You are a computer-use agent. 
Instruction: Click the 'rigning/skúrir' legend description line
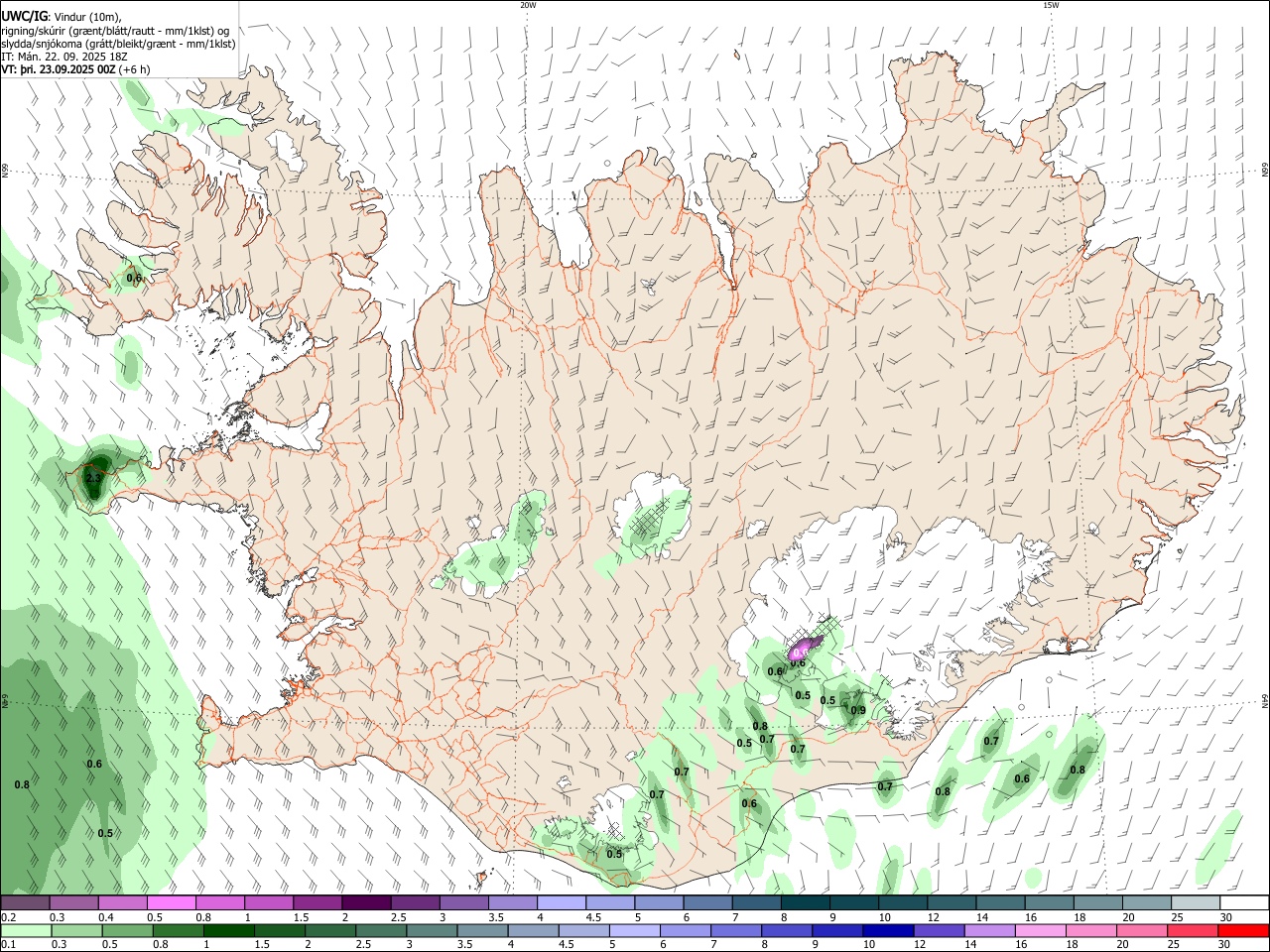tap(115, 31)
